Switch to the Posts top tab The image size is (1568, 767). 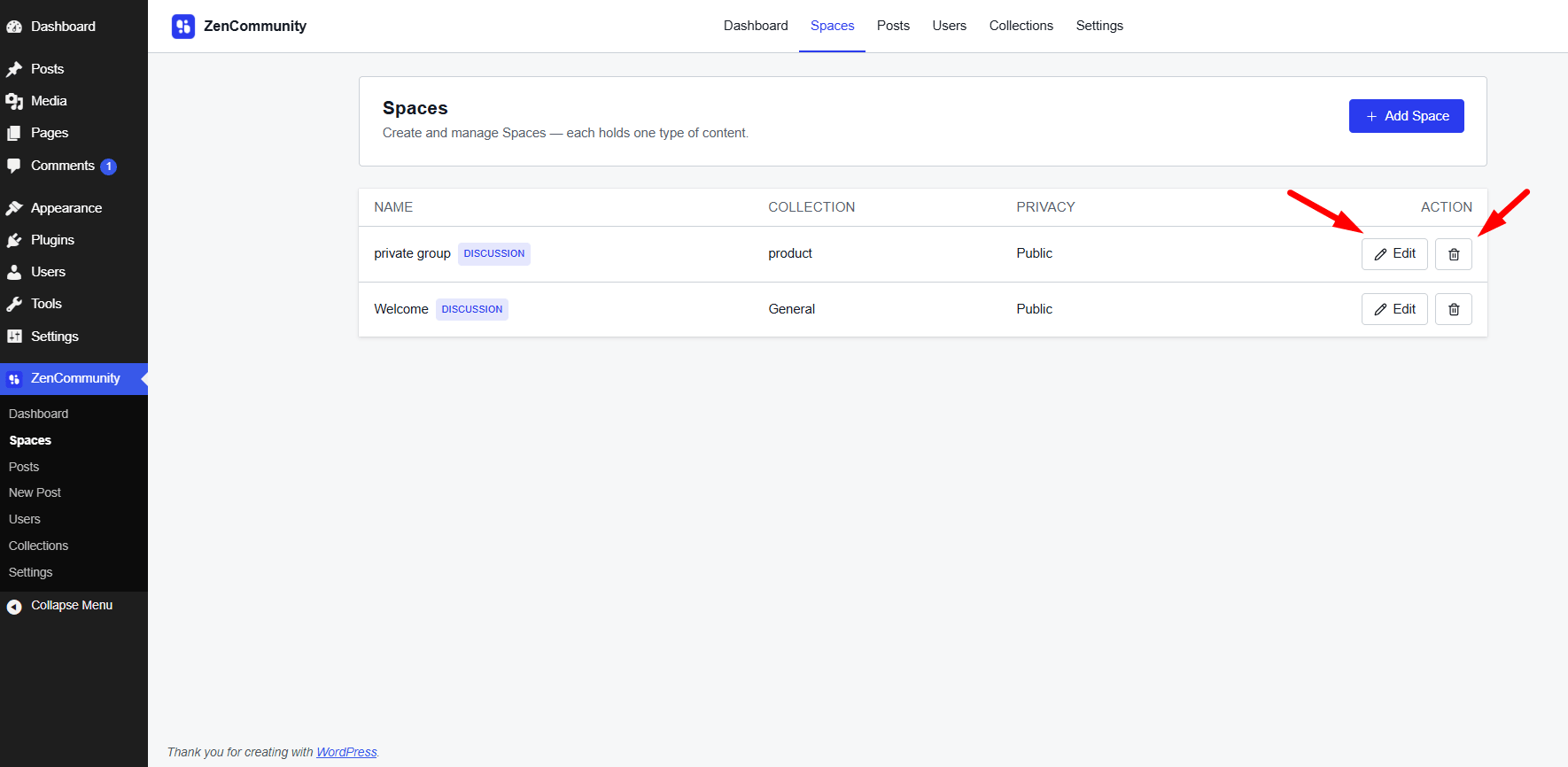pyautogui.click(x=893, y=26)
